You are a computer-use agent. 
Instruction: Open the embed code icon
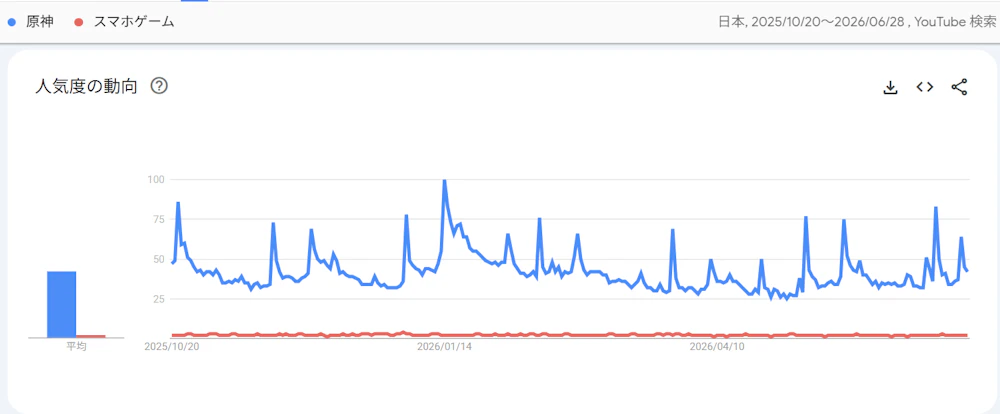[925, 87]
